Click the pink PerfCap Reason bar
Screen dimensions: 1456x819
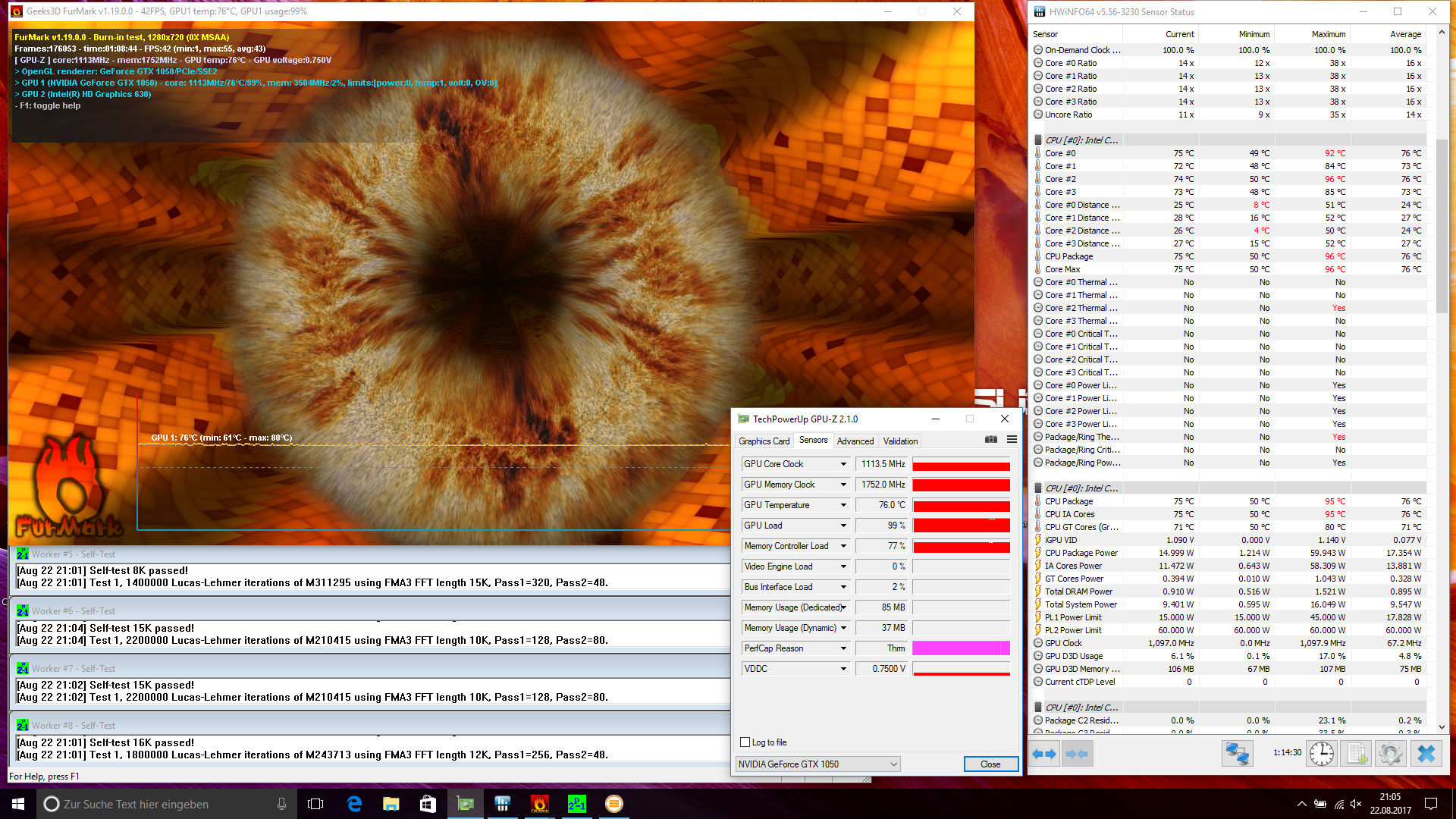pyautogui.click(x=960, y=648)
